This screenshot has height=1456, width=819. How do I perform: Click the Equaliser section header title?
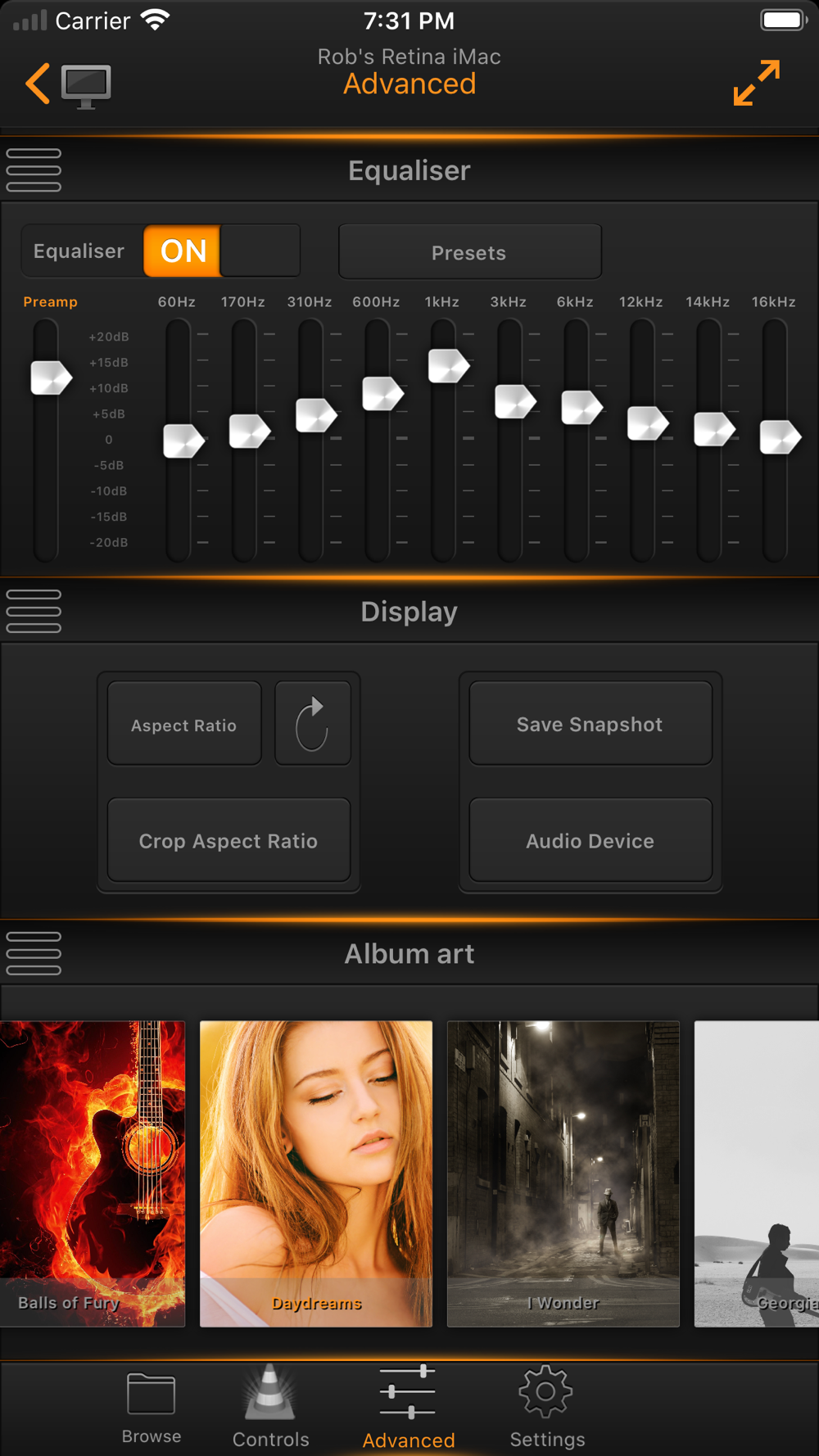[409, 170]
